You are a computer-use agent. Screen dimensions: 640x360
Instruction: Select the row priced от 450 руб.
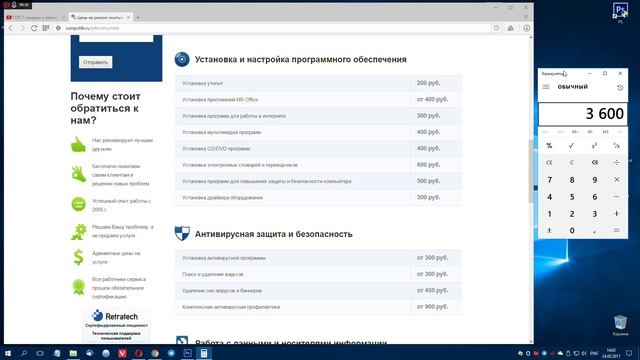318,291
